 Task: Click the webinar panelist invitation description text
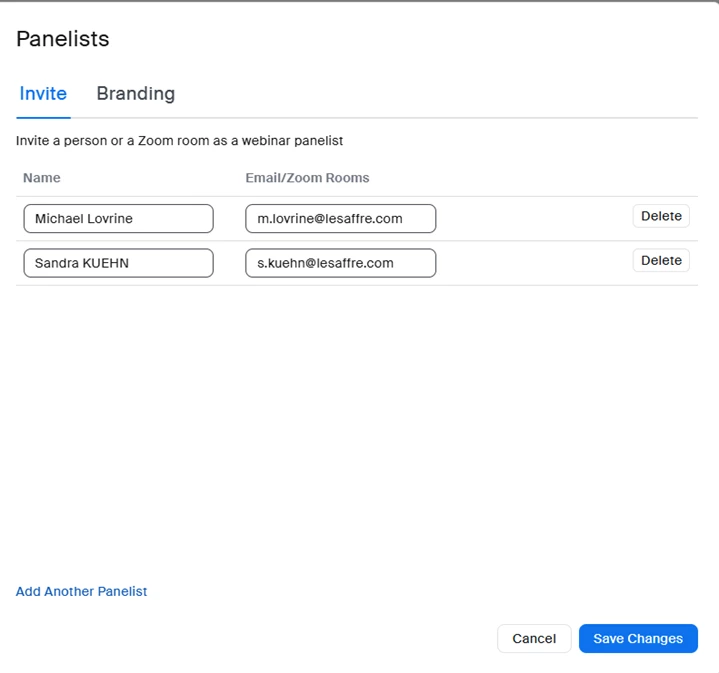click(x=179, y=141)
